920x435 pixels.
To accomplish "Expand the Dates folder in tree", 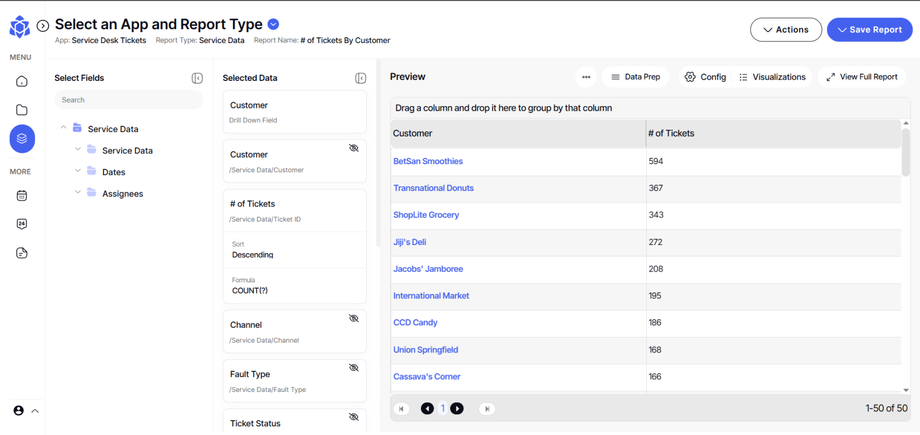I will tap(78, 172).
